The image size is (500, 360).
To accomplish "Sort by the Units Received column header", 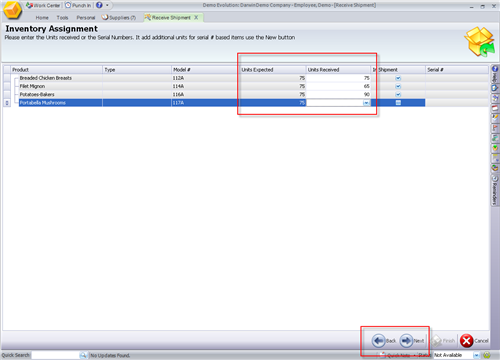I will (x=338, y=70).
